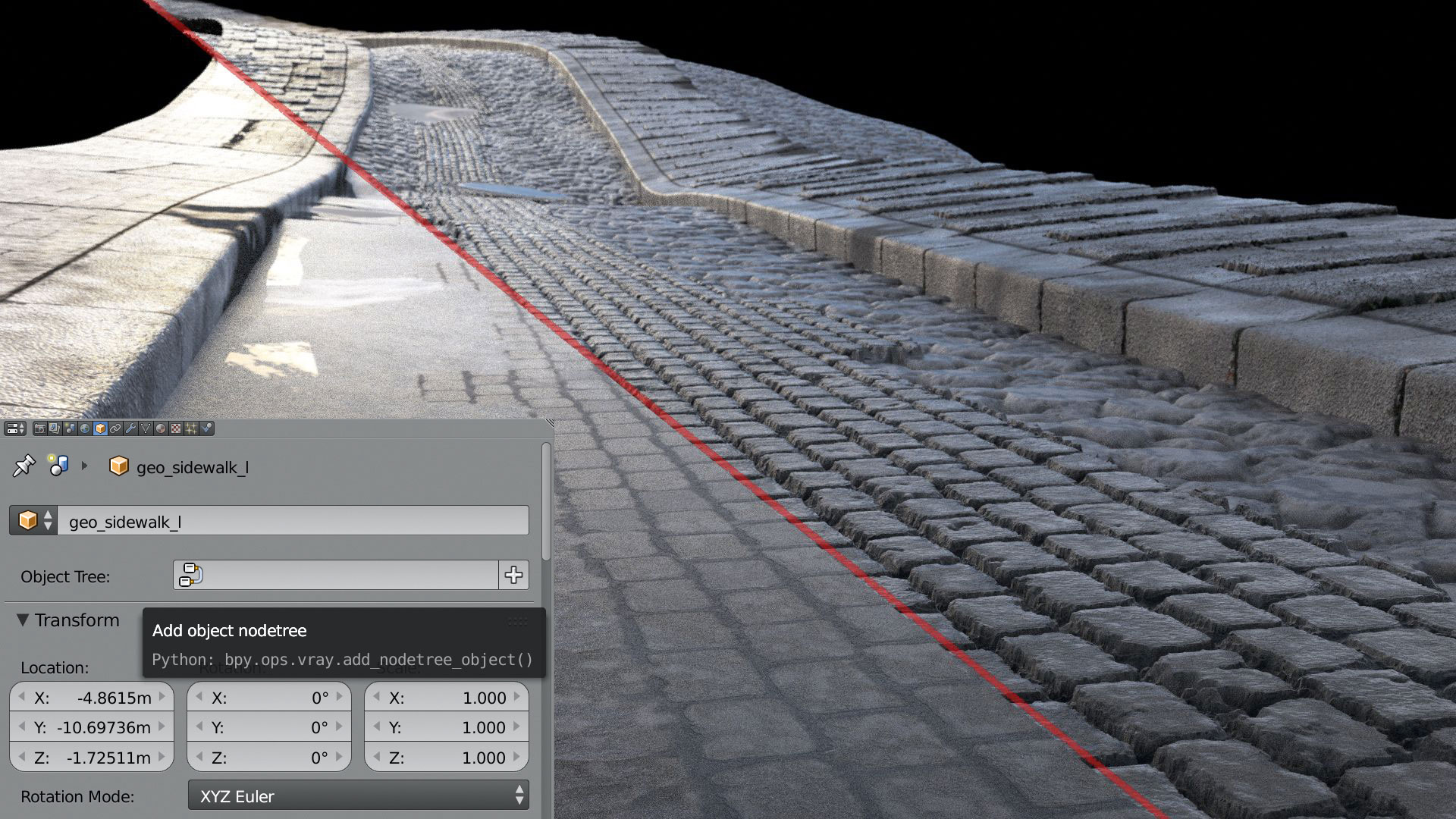Select the Object properties tab (orange cube)
Viewport: 1456px width, 819px height.
coord(100,428)
